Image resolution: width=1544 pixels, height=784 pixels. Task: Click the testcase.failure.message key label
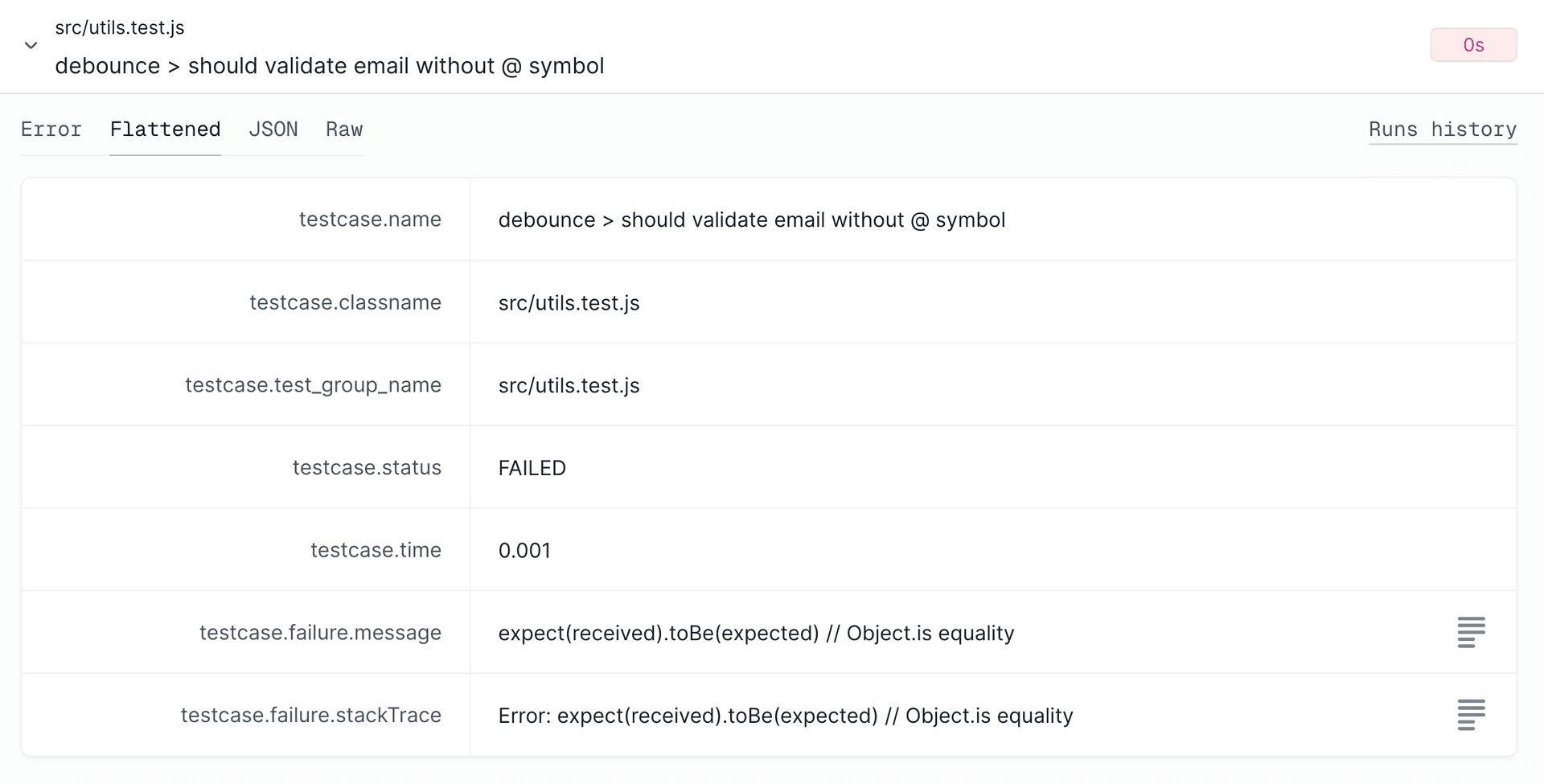tap(320, 633)
